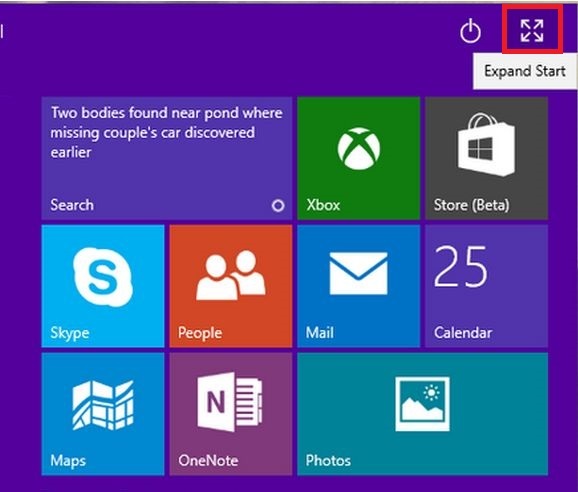Open the Xbox tile

358,158
